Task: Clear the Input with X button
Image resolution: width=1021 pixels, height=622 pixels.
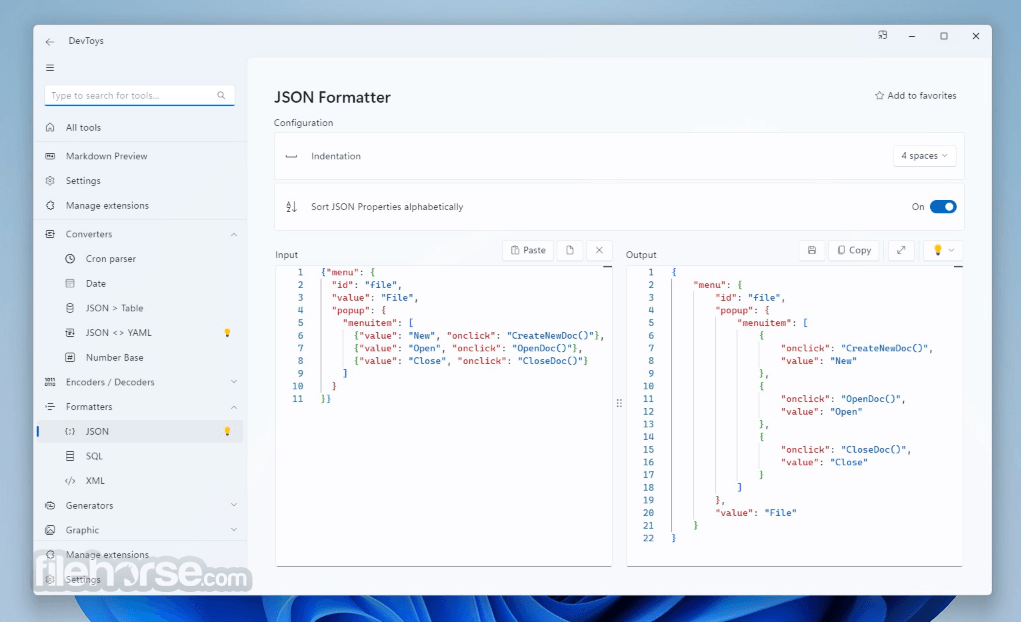Action: pyautogui.click(x=599, y=250)
